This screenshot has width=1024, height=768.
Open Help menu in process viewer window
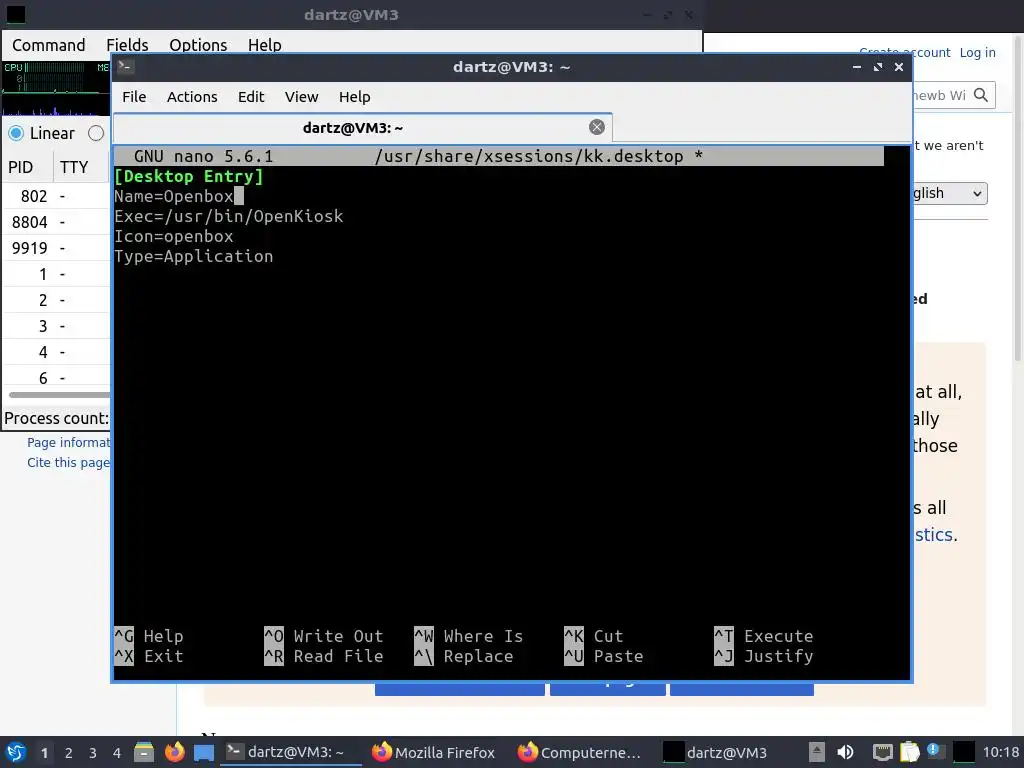coord(264,45)
